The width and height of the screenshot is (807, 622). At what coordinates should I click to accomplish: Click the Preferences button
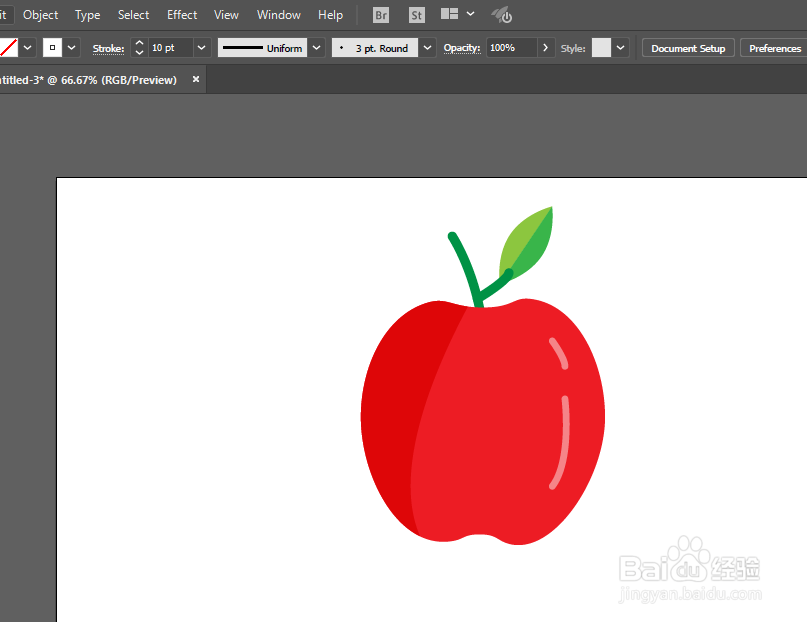click(775, 48)
